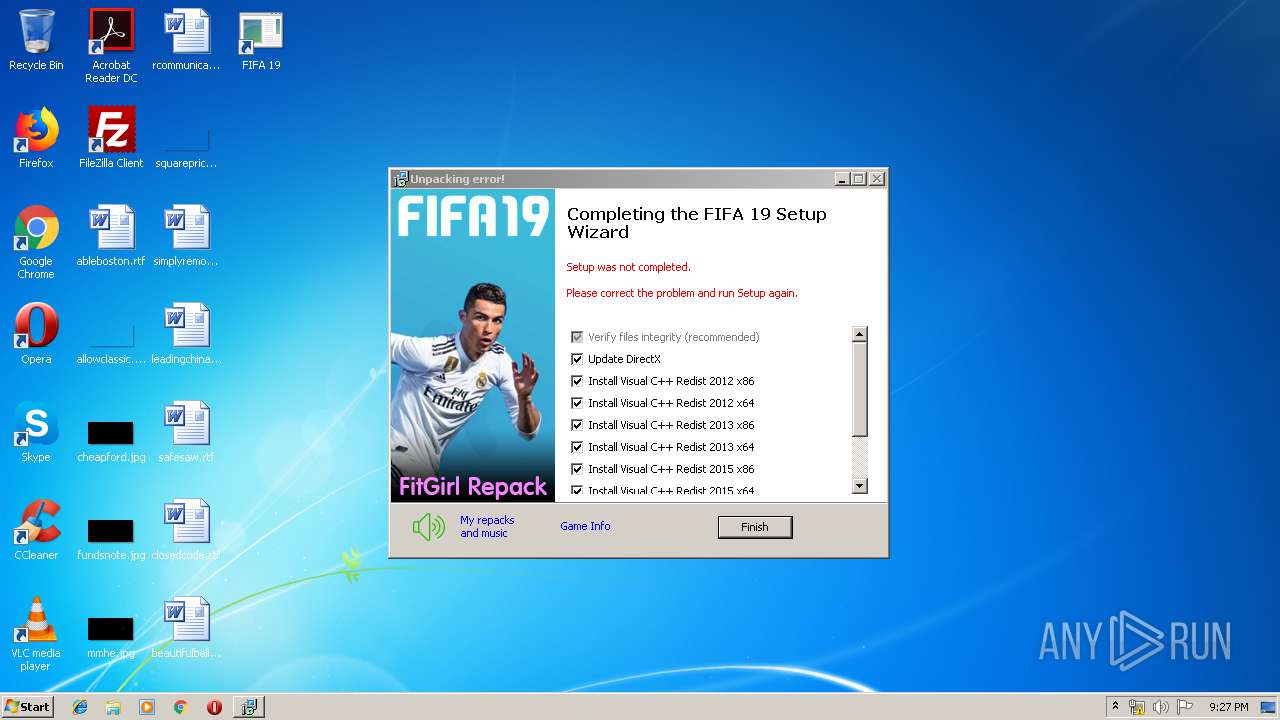Image resolution: width=1280 pixels, height=720 pixels.
Task: Open My repacks and music link
Action: coord(487,527)
